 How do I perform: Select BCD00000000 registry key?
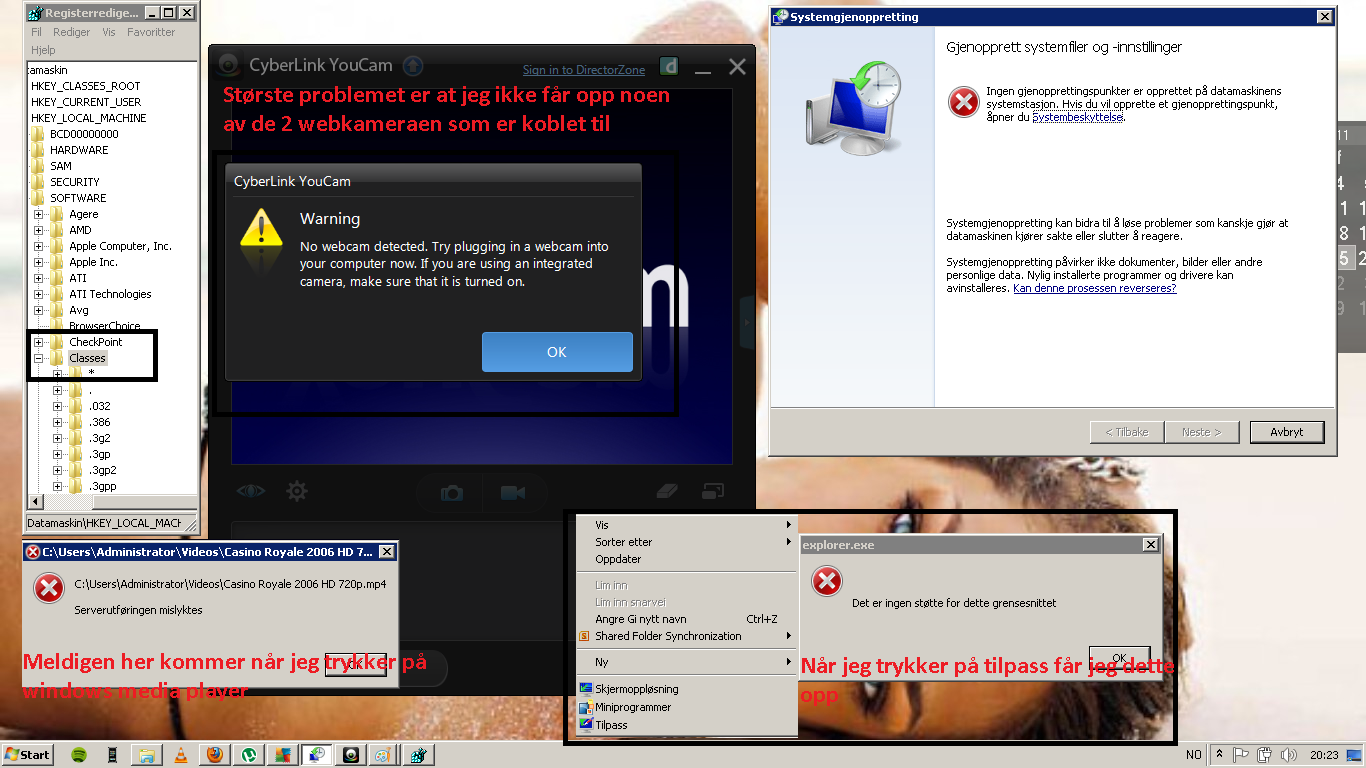84,134
